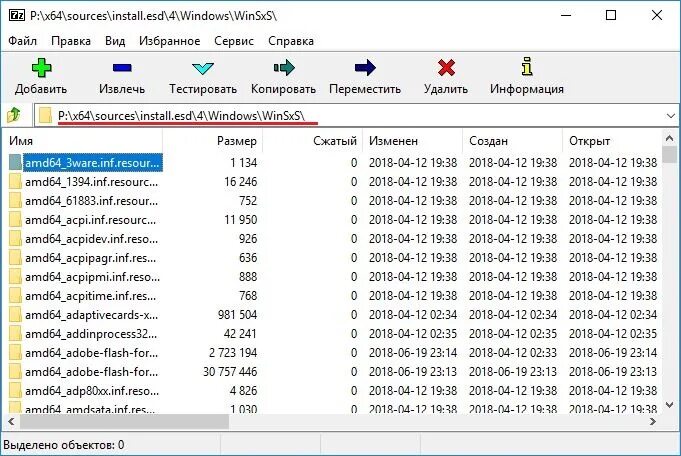Click folder icon of amd64_adaptivecards row
The height and width of the screenshot is (456, 681).
[15, 315]
